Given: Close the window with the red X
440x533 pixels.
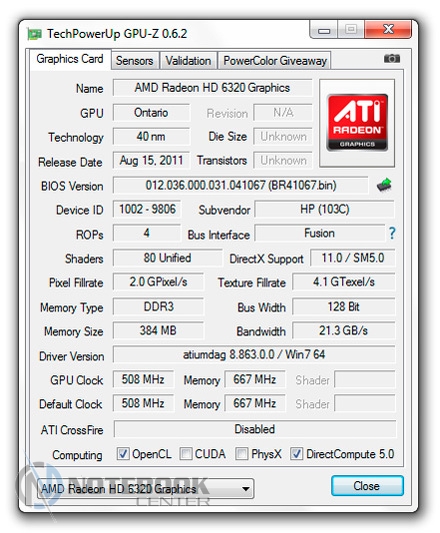Looking at the screenshot, I should tap(388, 30).
